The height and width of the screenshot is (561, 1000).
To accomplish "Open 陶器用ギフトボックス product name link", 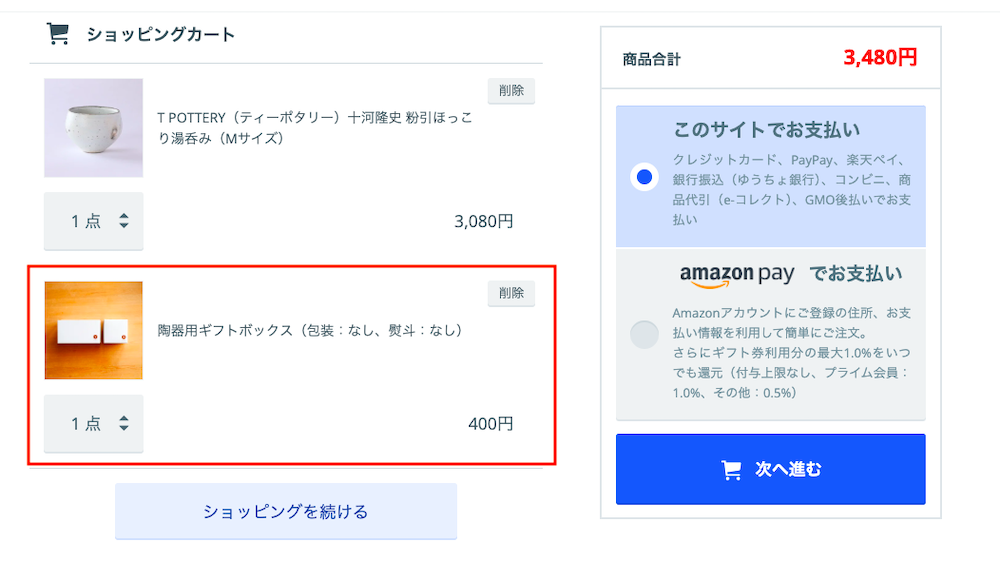I will pyautogui.click(x=310, y=330).
